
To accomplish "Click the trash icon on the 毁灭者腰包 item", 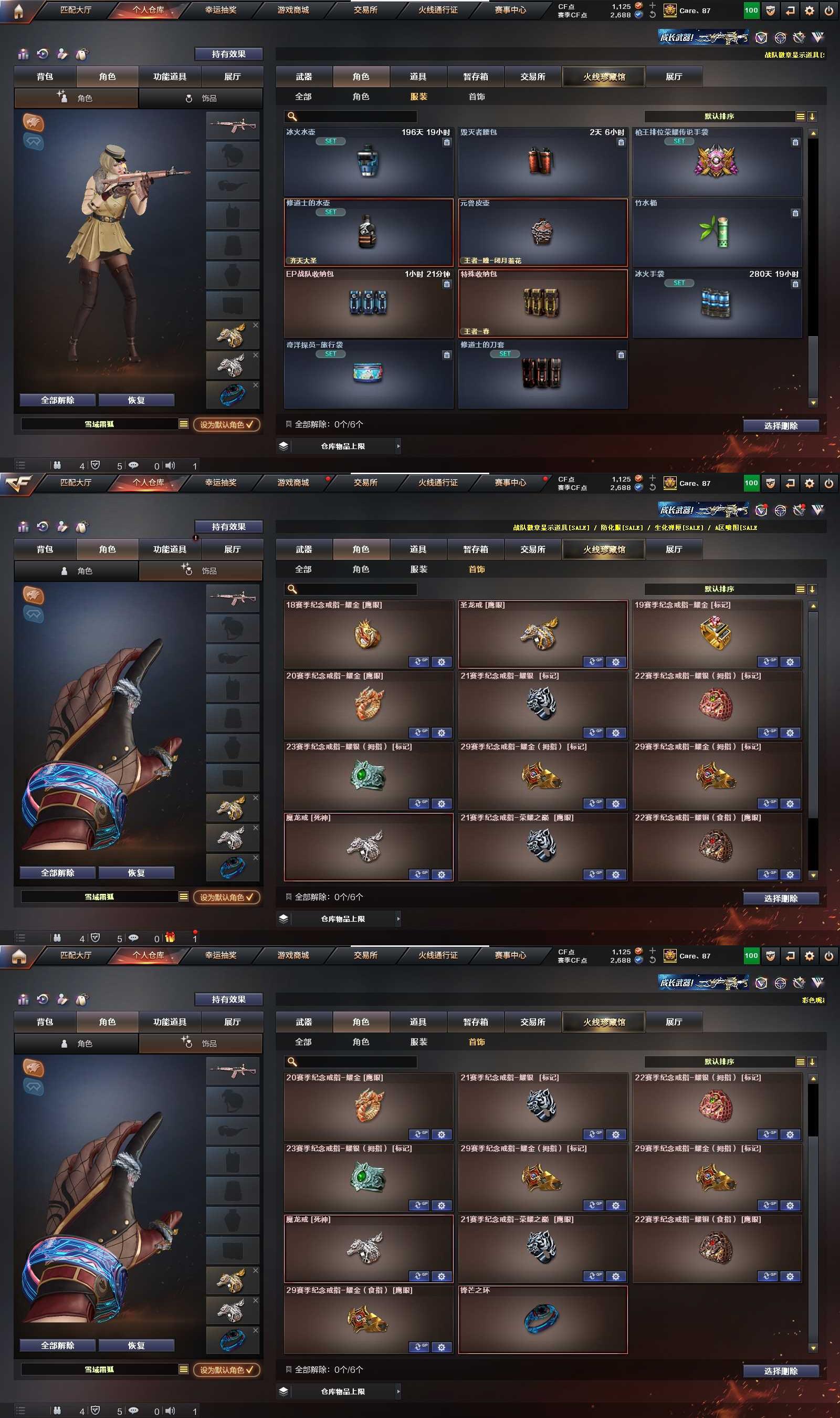I will click(621, 142).
